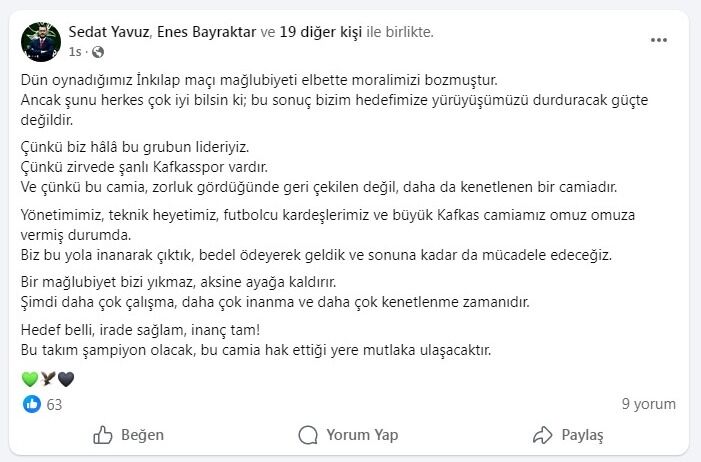View the 9 yorum comments
Image resolution: width=701 pixels, height=462 pixels.
648,404
